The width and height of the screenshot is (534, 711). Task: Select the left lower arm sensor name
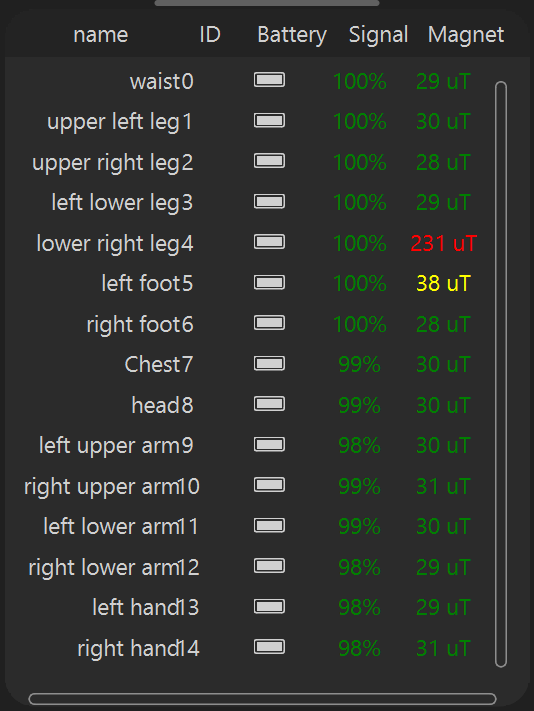[x=121, y=526]
